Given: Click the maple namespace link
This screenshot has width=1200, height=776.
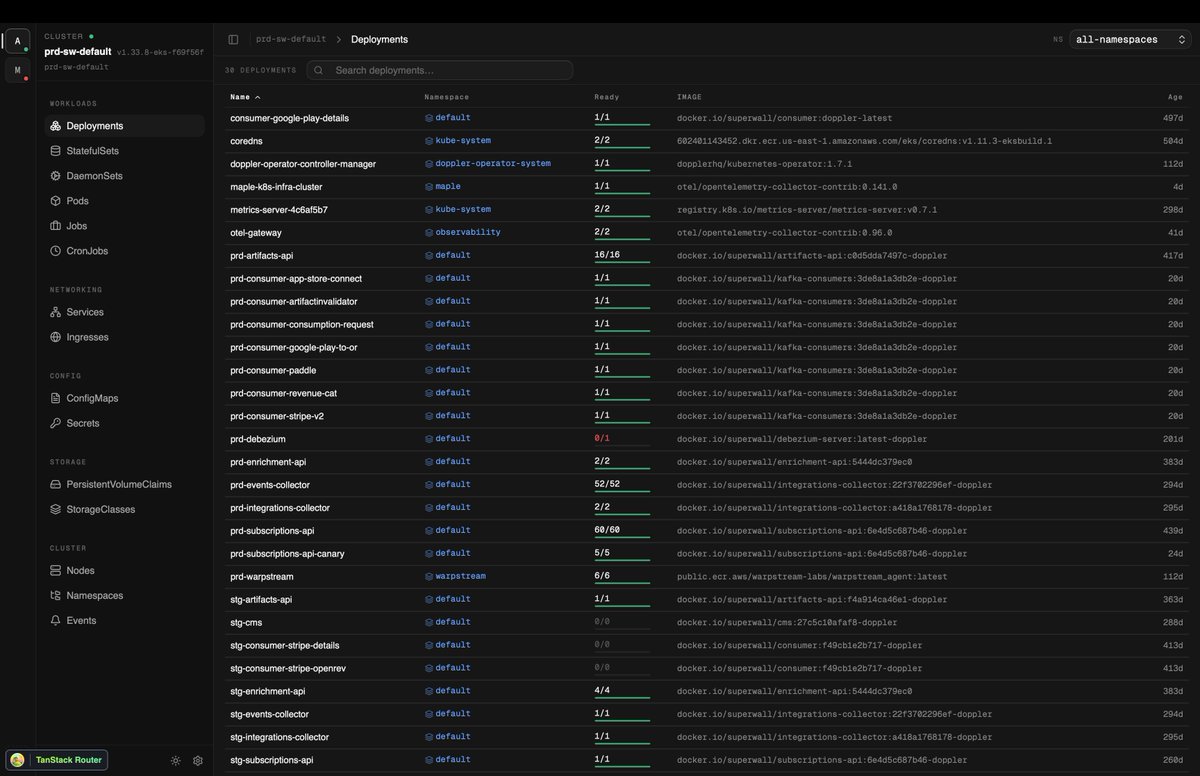Looking at the screenshot, I should coord(448,187).
